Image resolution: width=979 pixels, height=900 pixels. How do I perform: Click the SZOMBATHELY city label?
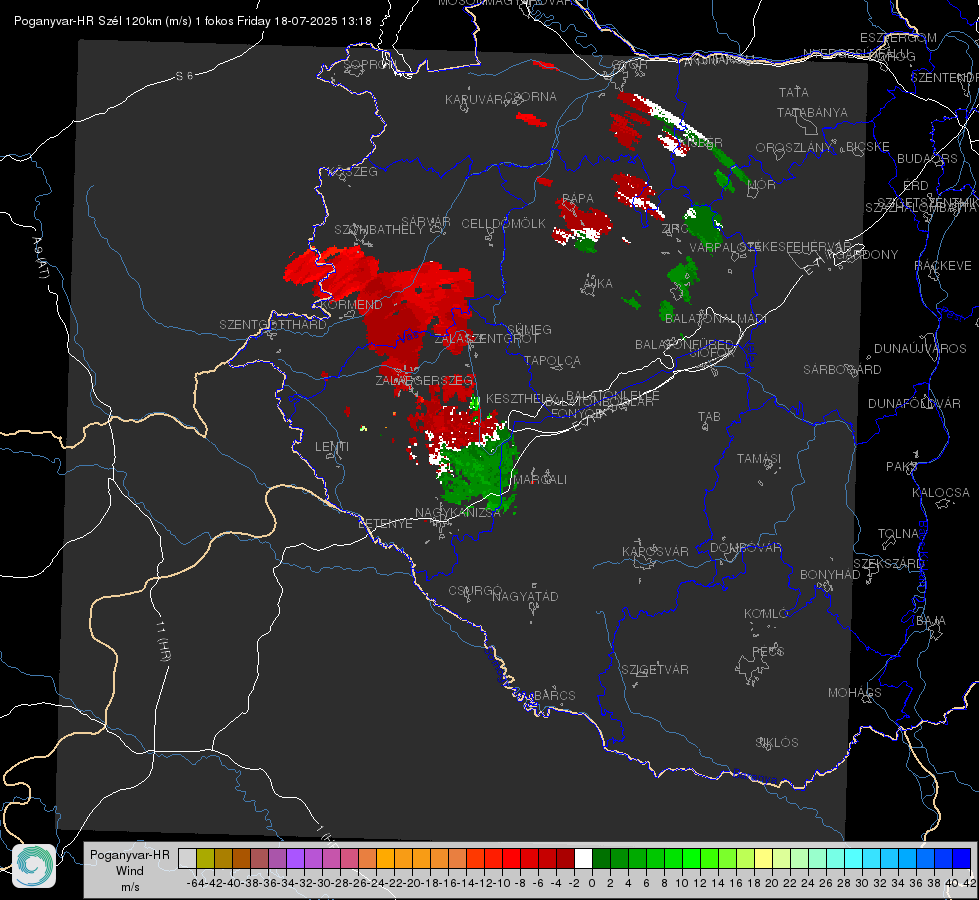tap(379, 230)
